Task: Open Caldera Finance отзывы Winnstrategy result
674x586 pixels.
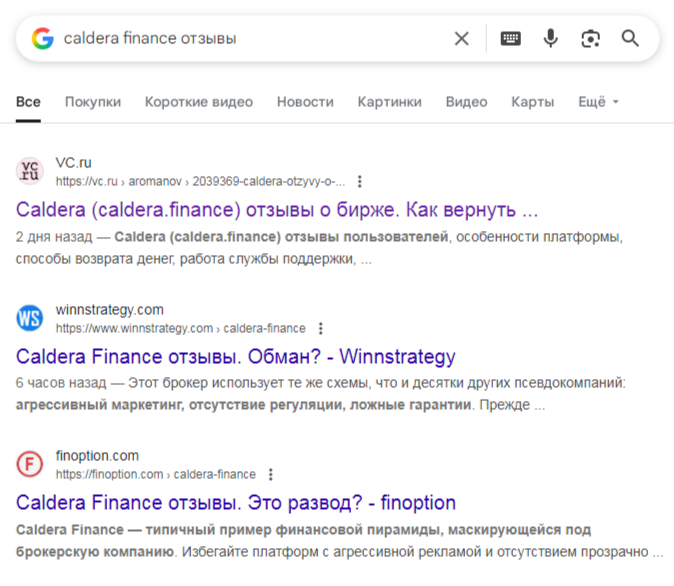Action: pos(236,357)
